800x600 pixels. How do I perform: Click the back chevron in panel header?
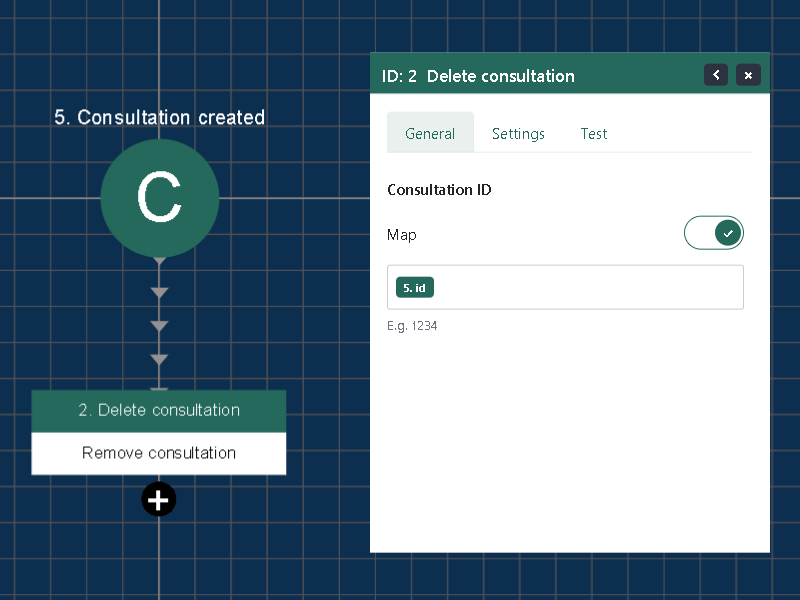(716, 75)
